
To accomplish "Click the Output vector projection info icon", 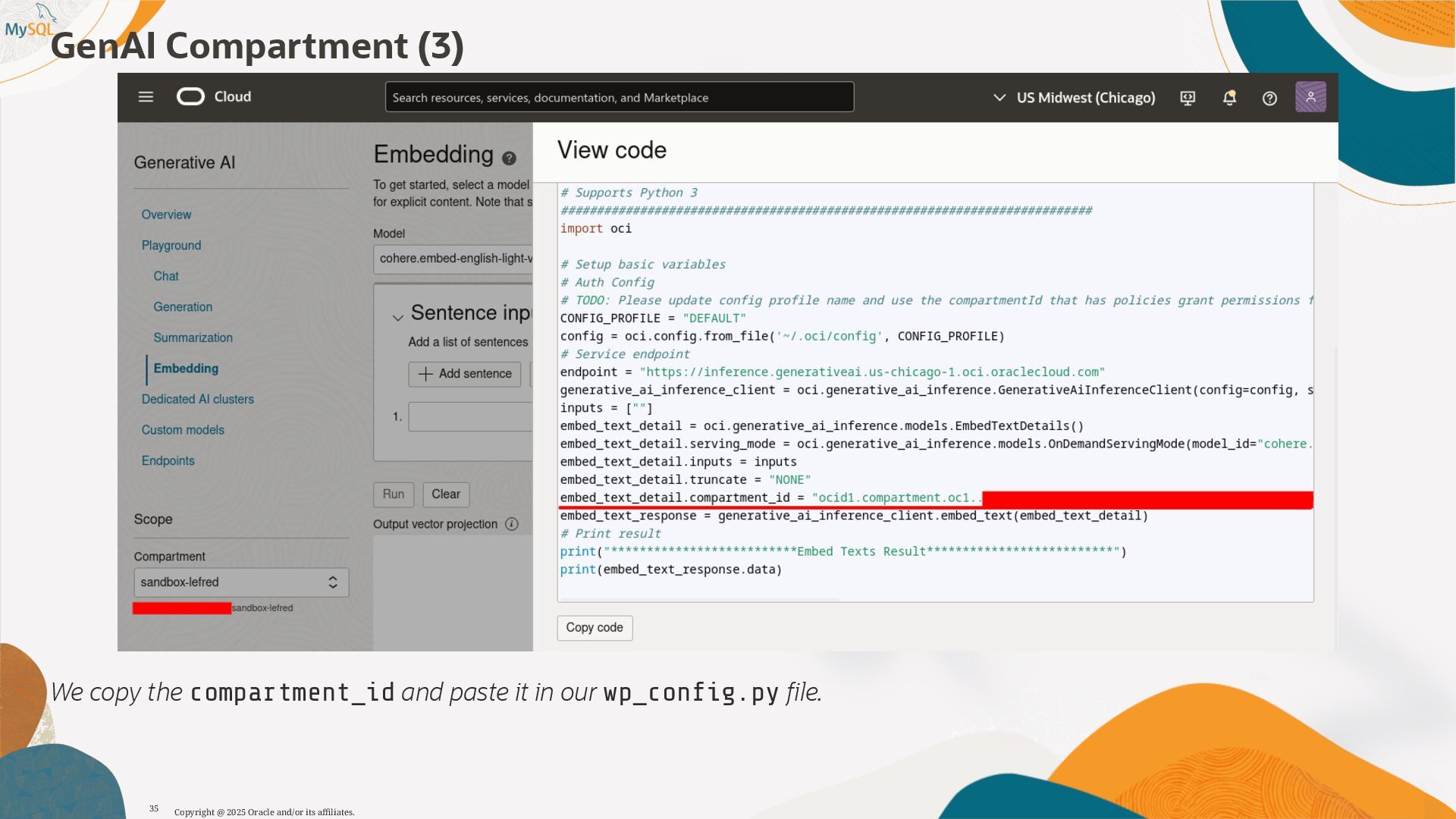I will click(512, 524).
